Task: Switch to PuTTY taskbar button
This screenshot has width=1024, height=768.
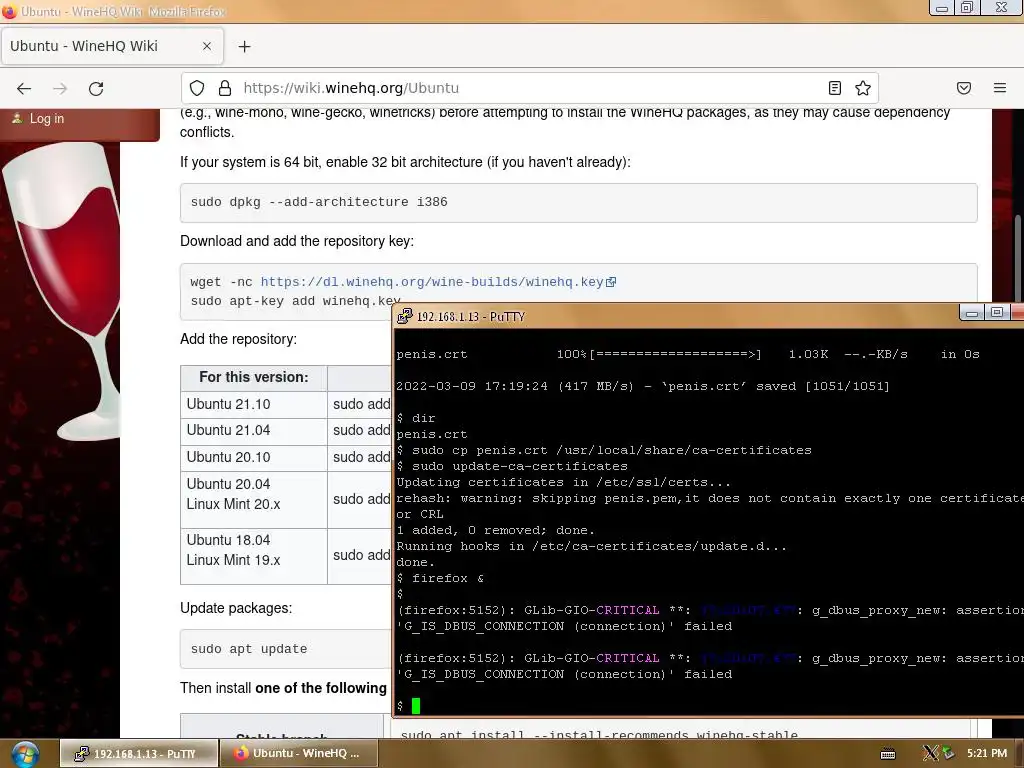Action: point(138,754)
